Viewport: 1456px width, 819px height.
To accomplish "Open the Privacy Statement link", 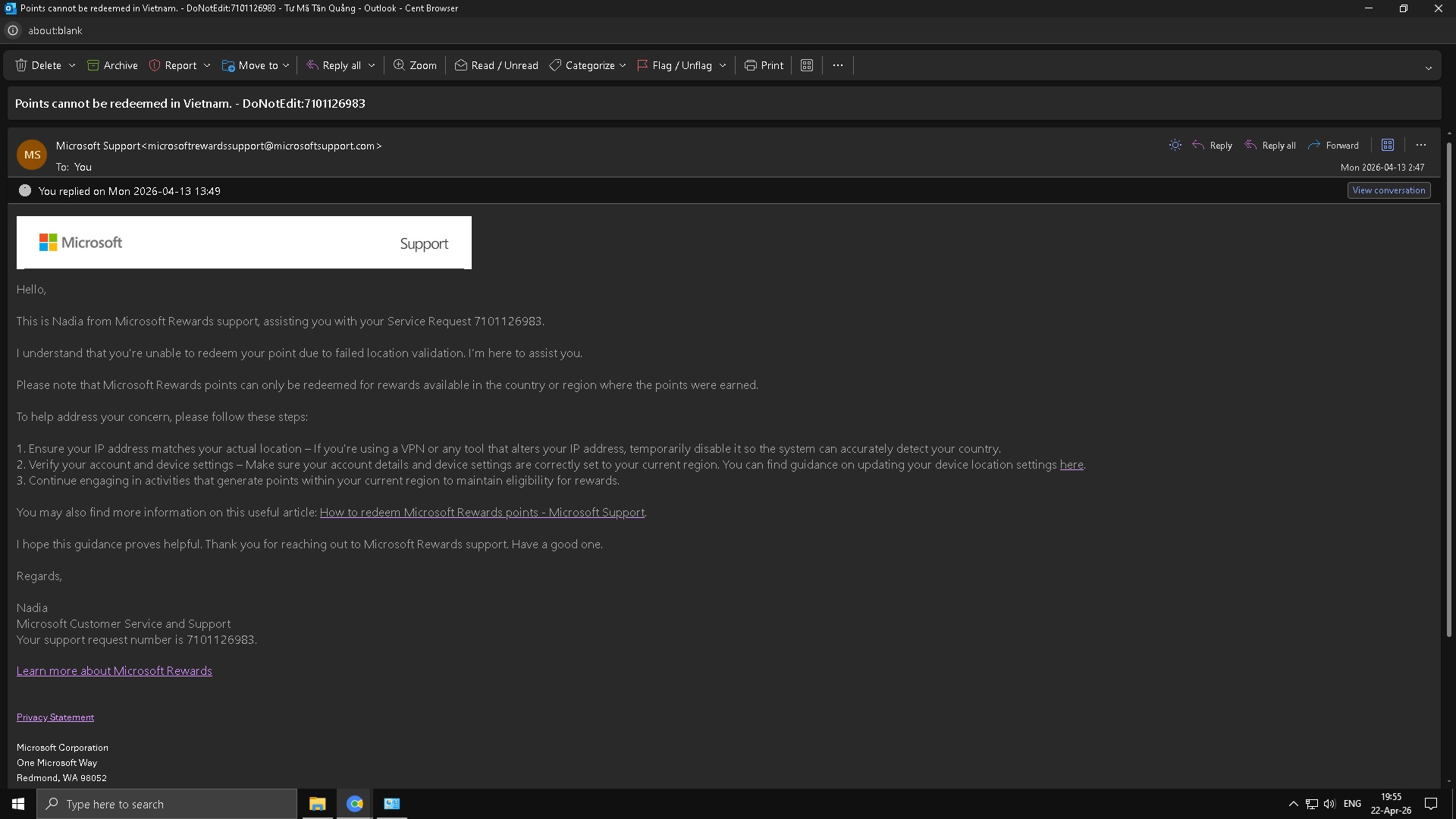I will click(55, 717).
